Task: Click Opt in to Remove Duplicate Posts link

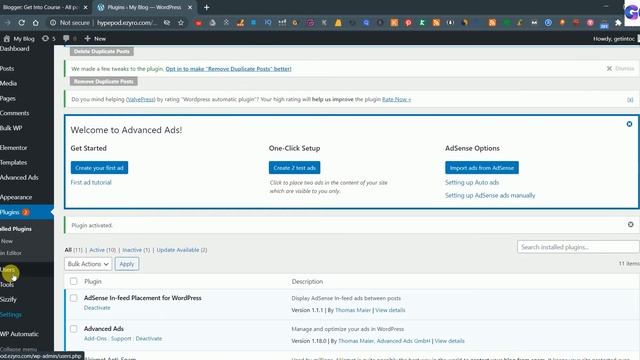Action: click(228, 69)
